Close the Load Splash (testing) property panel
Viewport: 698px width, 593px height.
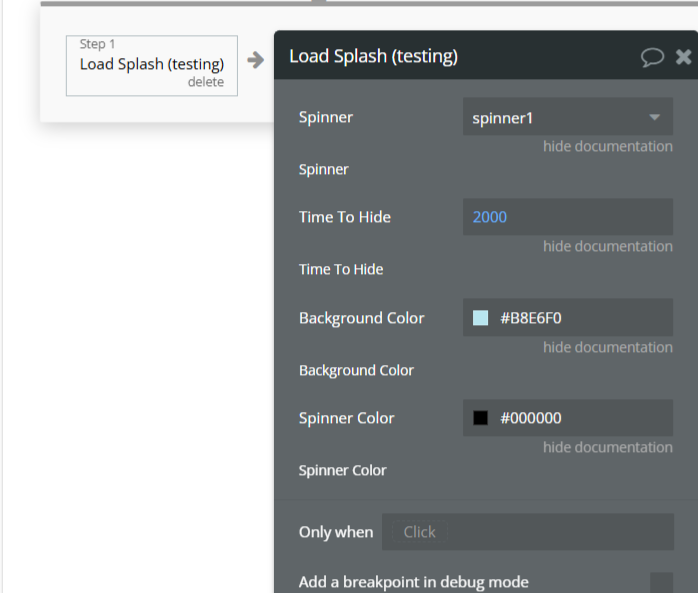point(684,57)
